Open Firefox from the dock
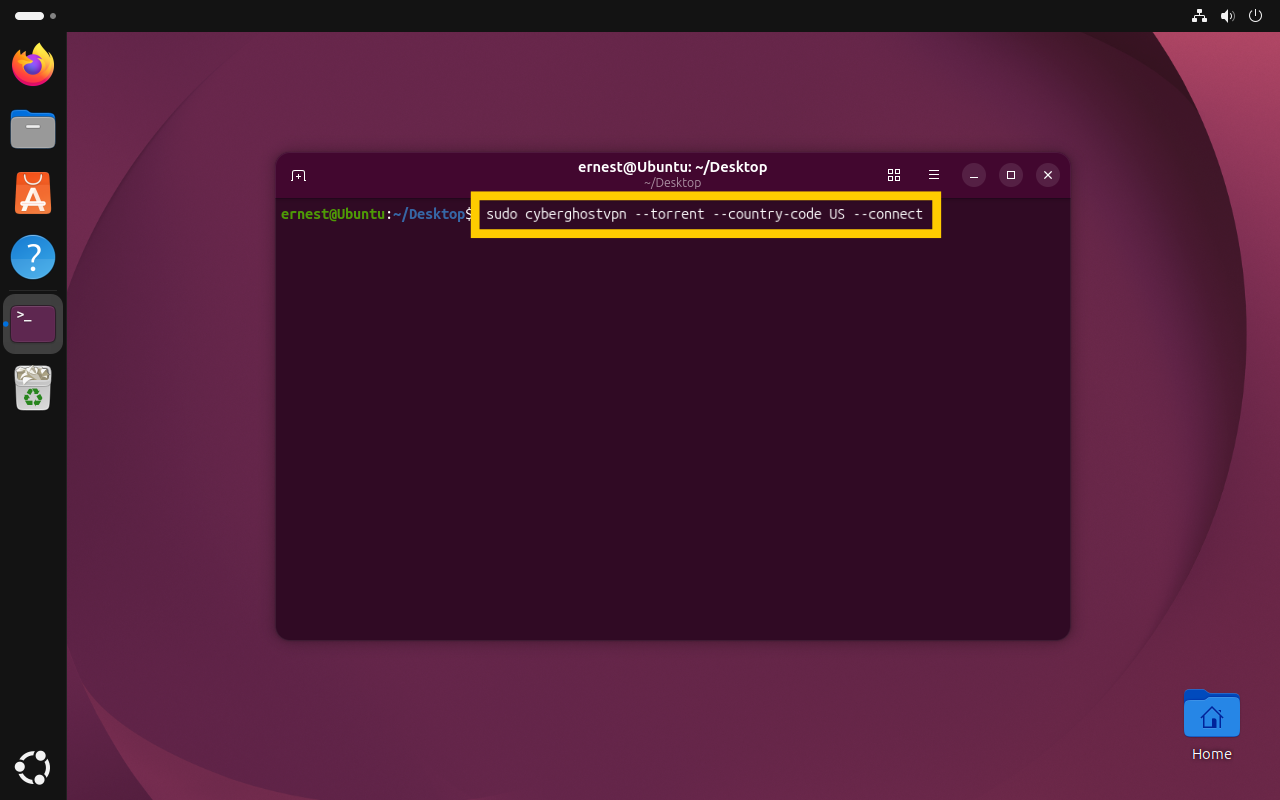Screen dimensions: 1280x800 pyautogui.click(x=33, y=65)
